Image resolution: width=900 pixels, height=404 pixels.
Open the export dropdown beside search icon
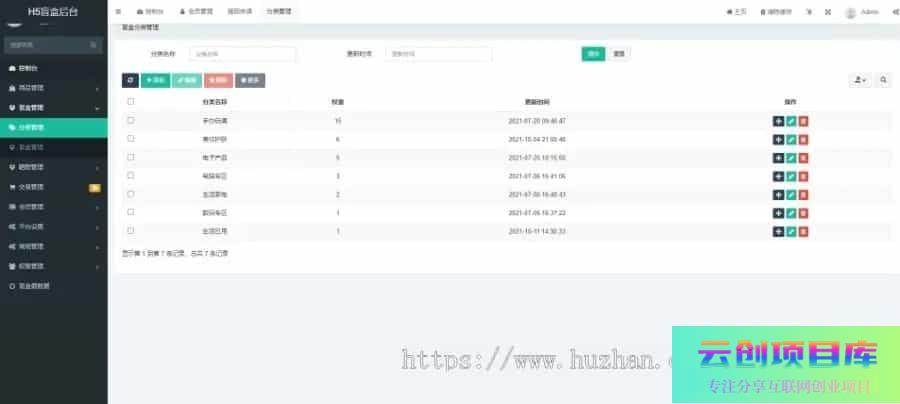tap(859, 79)
